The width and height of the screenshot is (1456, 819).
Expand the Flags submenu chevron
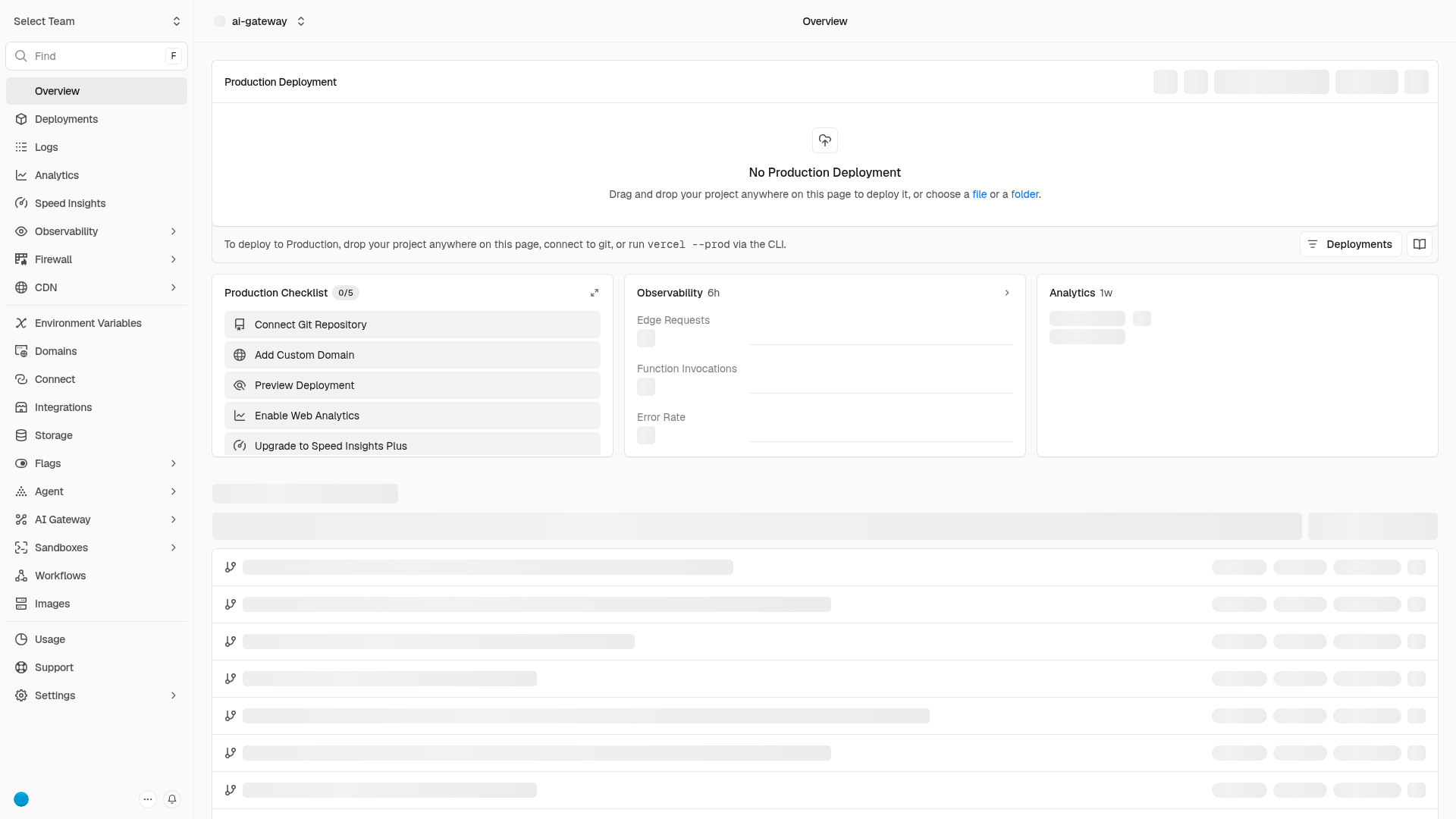click(x=174, y=463)
